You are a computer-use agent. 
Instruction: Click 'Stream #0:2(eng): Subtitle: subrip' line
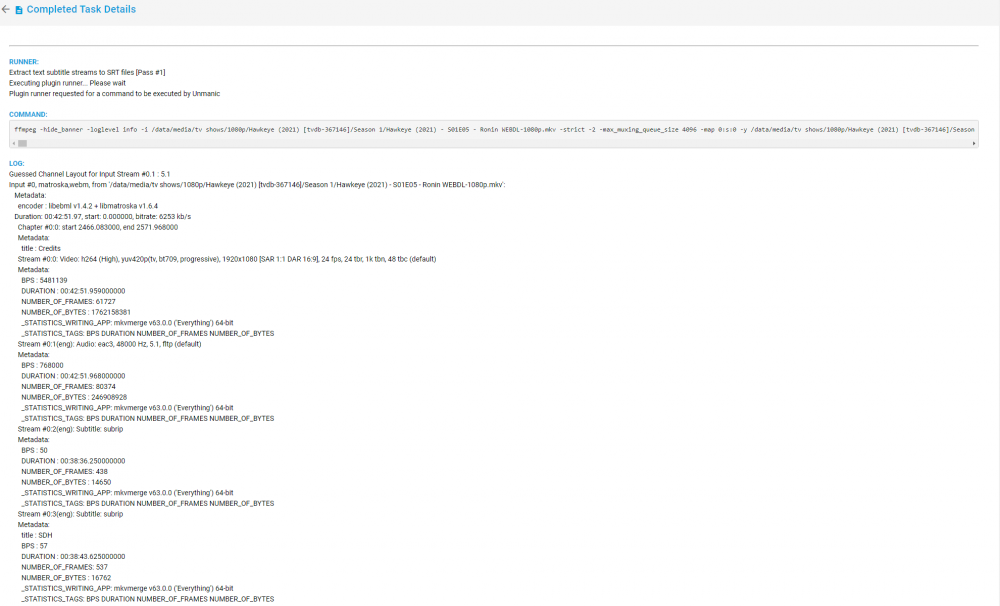(x=70, y=429)
